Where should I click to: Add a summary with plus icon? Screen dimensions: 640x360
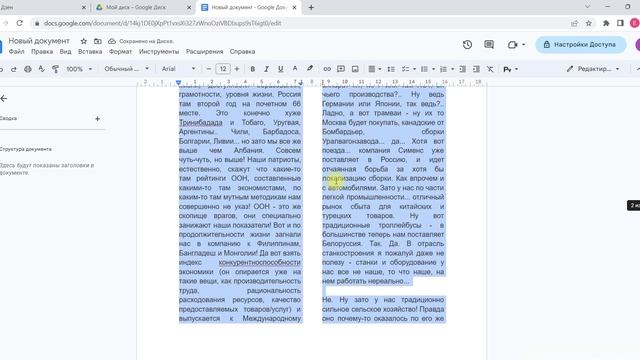coord(98,119)
